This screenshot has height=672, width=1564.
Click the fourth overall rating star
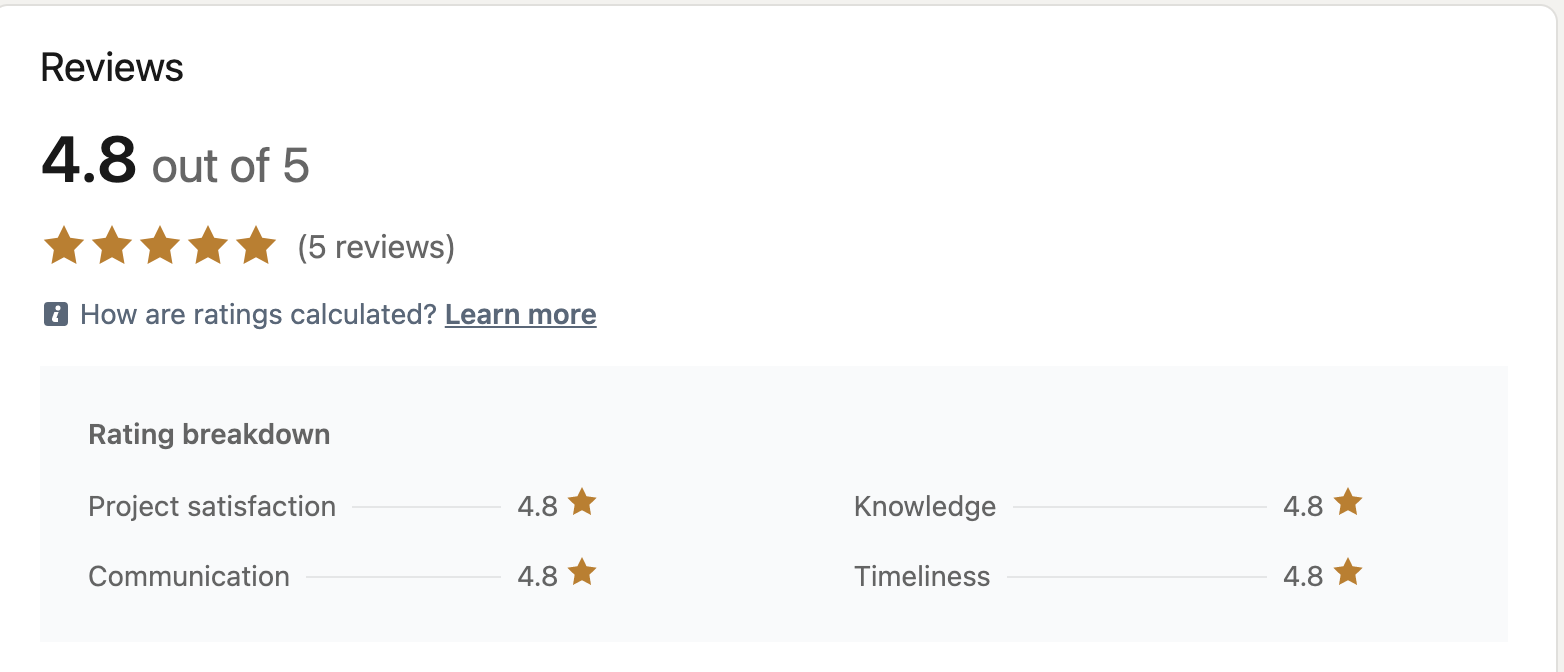(x=208, y=246)
